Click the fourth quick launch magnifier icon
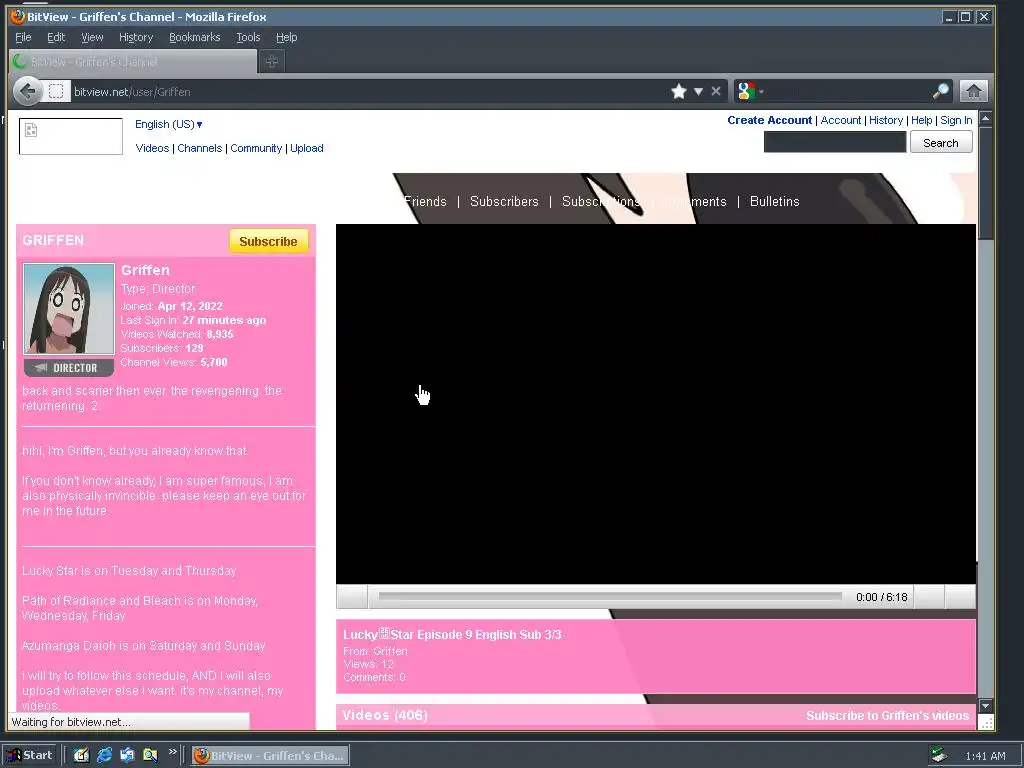 pyautogui.click(x=150, y=755)
